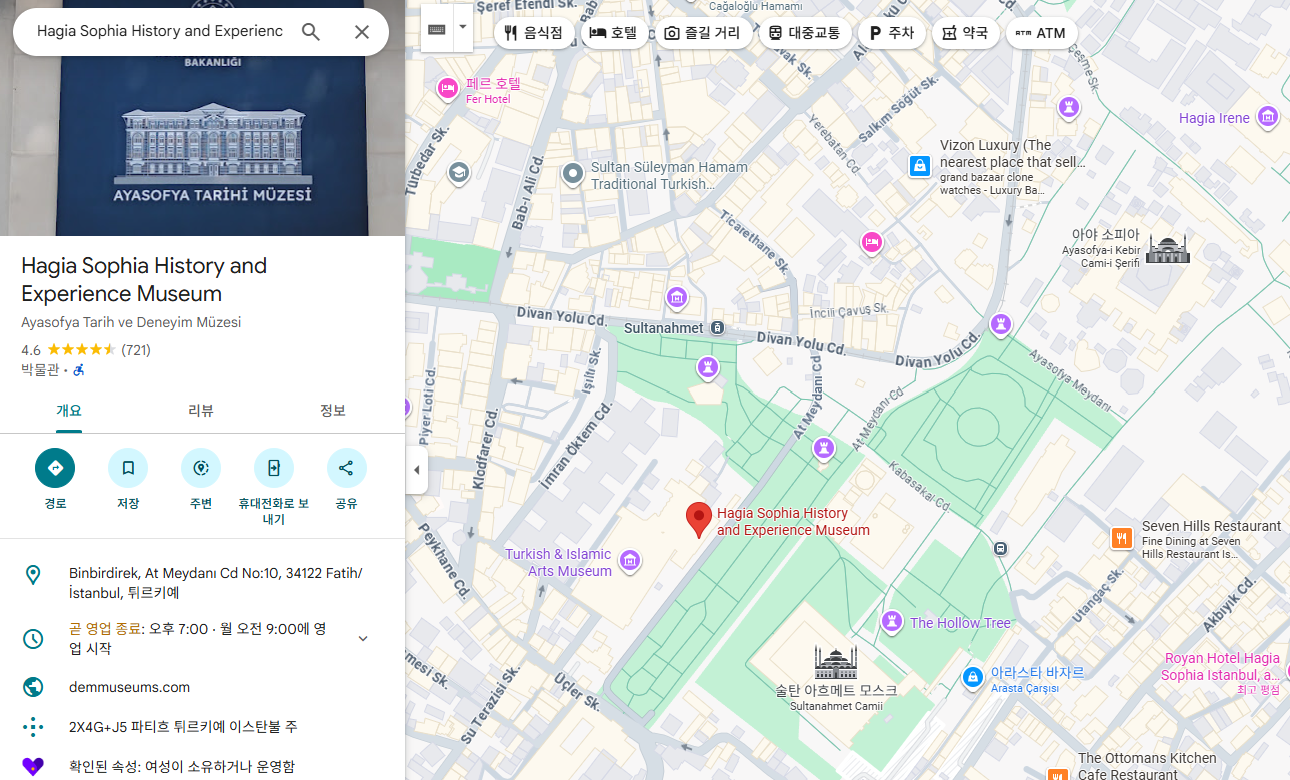Click the Sultanahmet tram station icon
Screen dimensions: 1290x780
[717, 328]
